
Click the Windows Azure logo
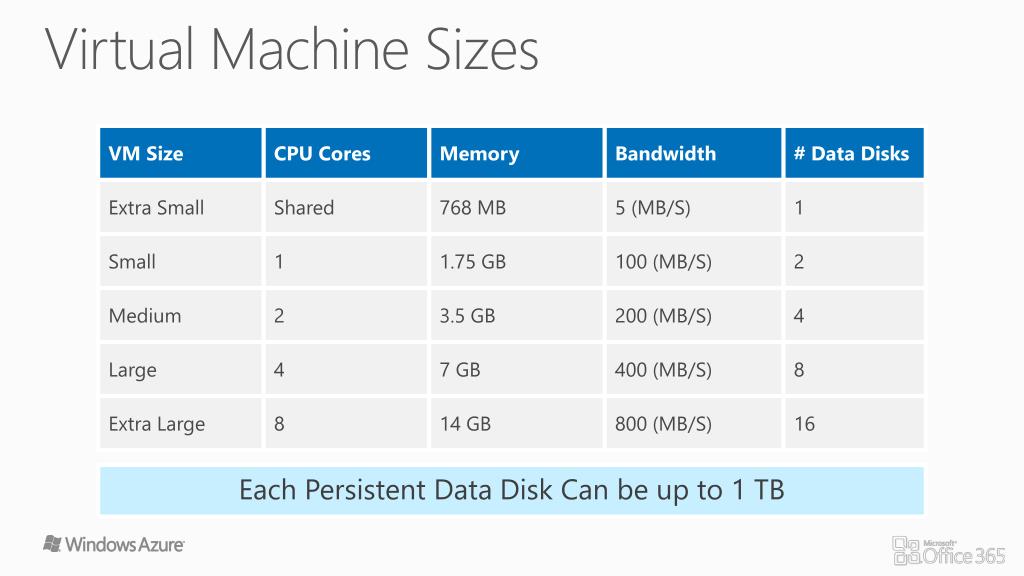pyautogui.click(x=114, y=544)
